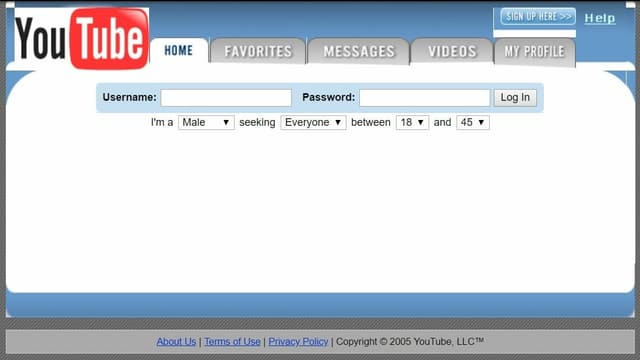This screenshot has height=360, width=640.
Task: Expand the Male gender dropdown
Action: [206, 122]
